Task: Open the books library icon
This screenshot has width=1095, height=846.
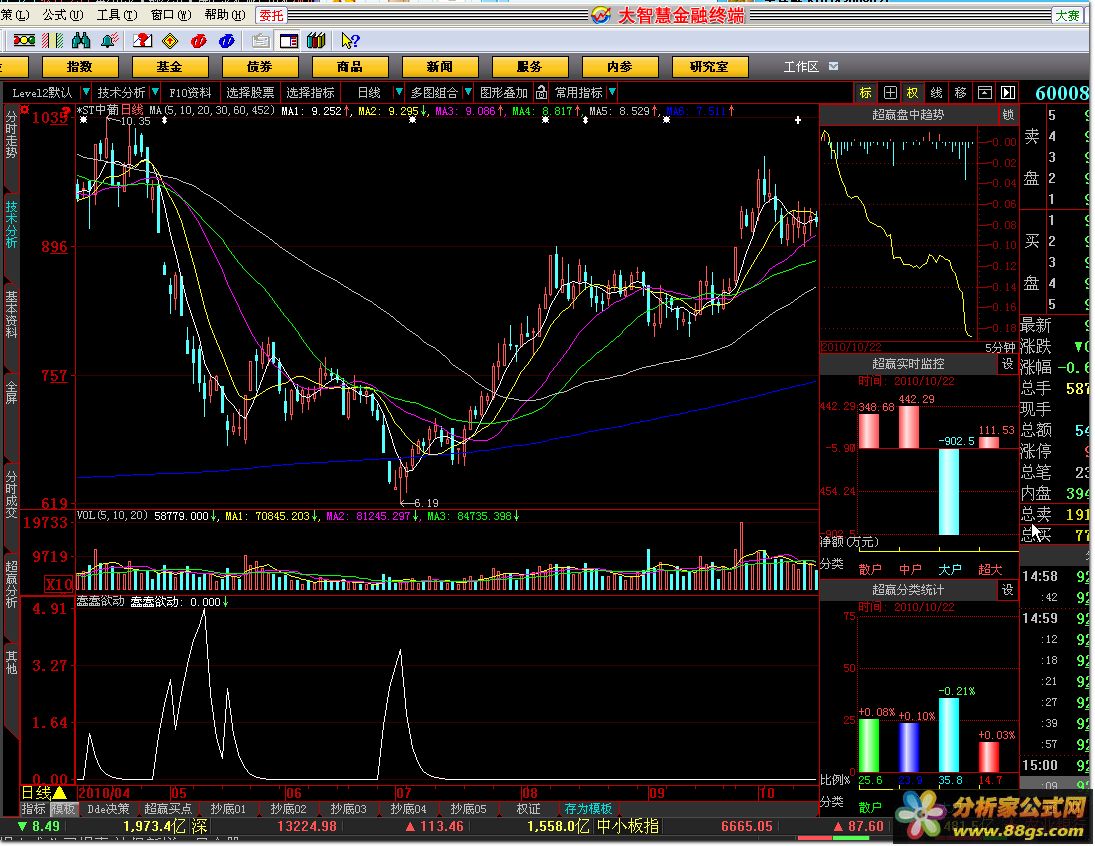Action: pyautogui.click(x=316, y=41)
